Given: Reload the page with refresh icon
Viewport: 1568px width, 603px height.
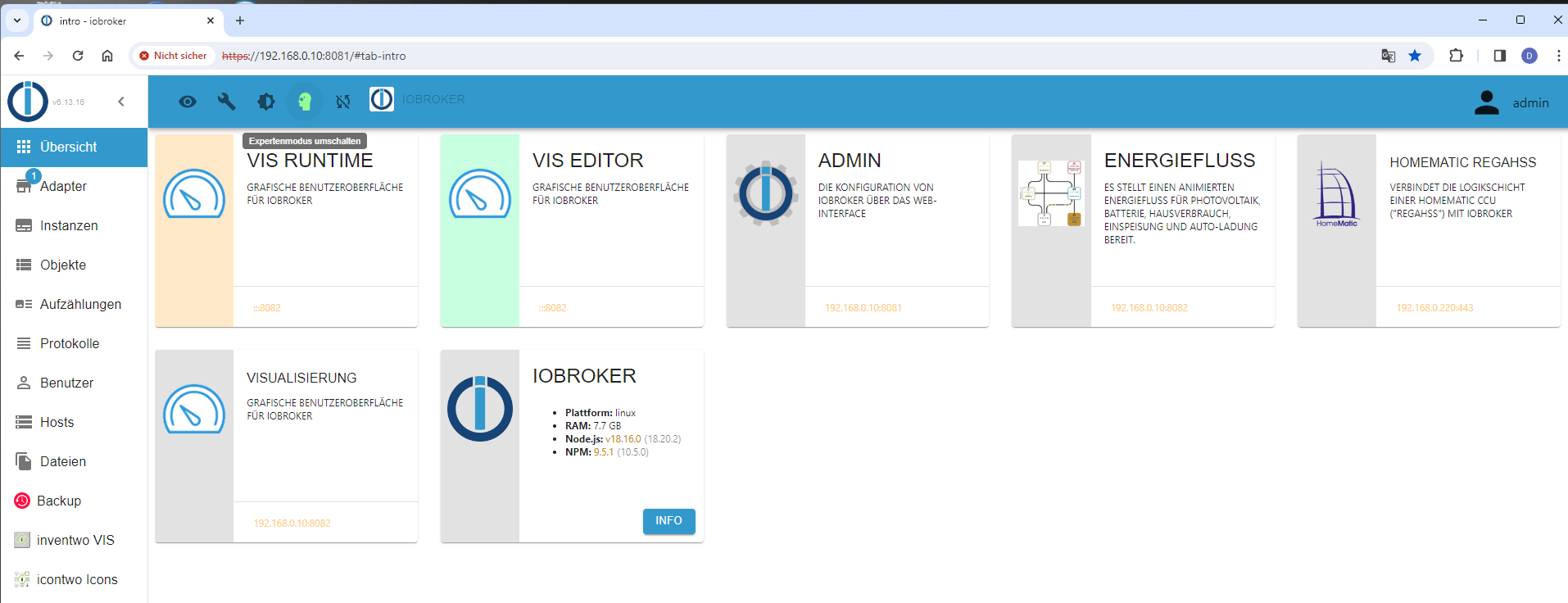Looking at the screenshot, I should pos(78,56).
